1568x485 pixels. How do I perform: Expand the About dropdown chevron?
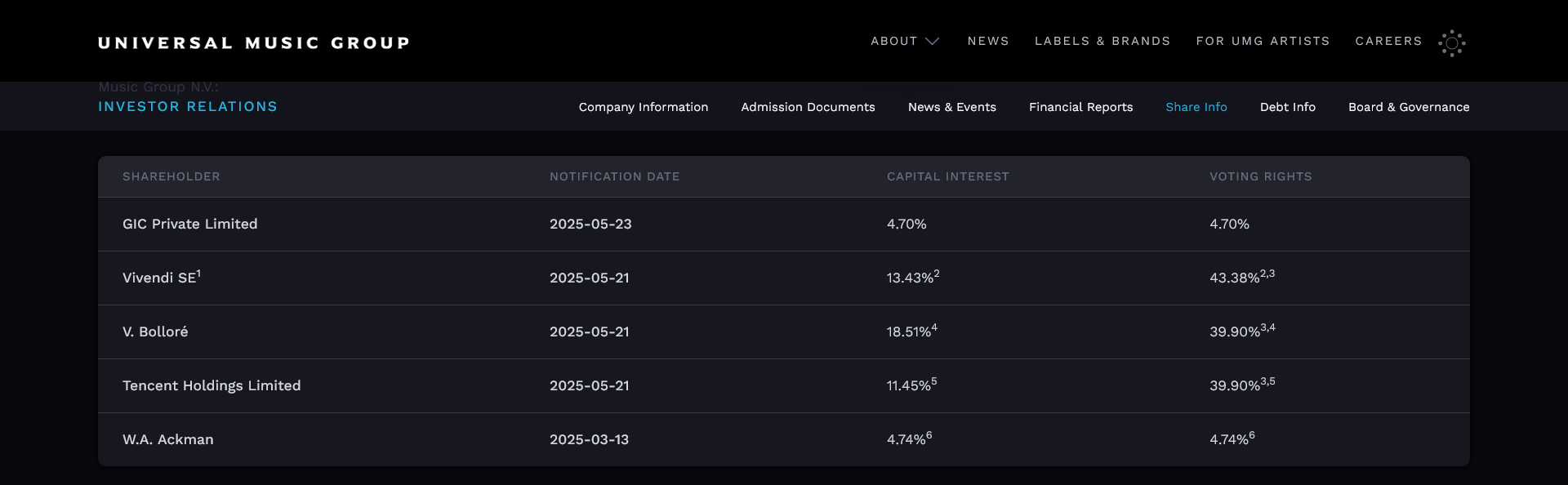[x=933, y=41]
